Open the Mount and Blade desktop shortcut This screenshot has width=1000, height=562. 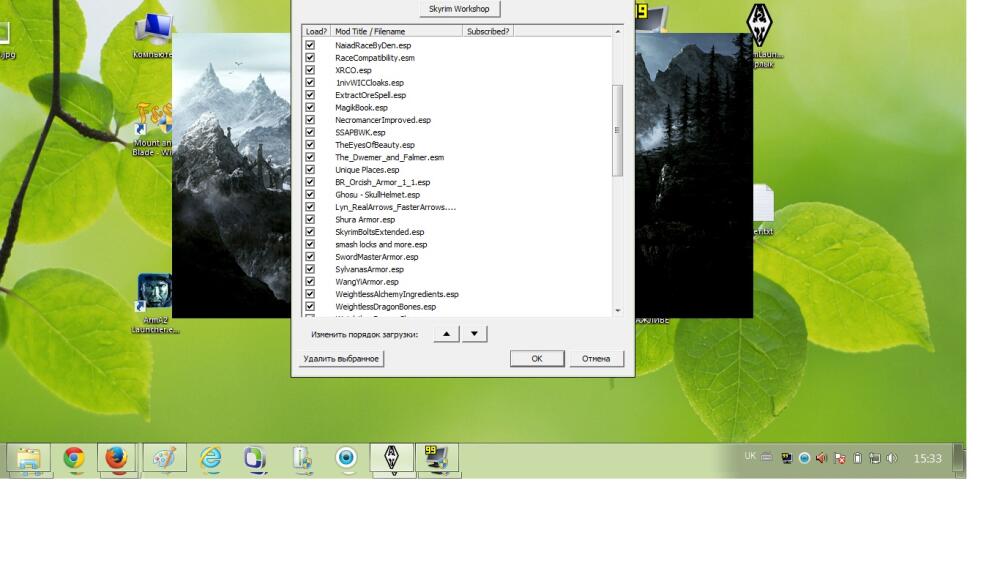(x=153, y=130)
